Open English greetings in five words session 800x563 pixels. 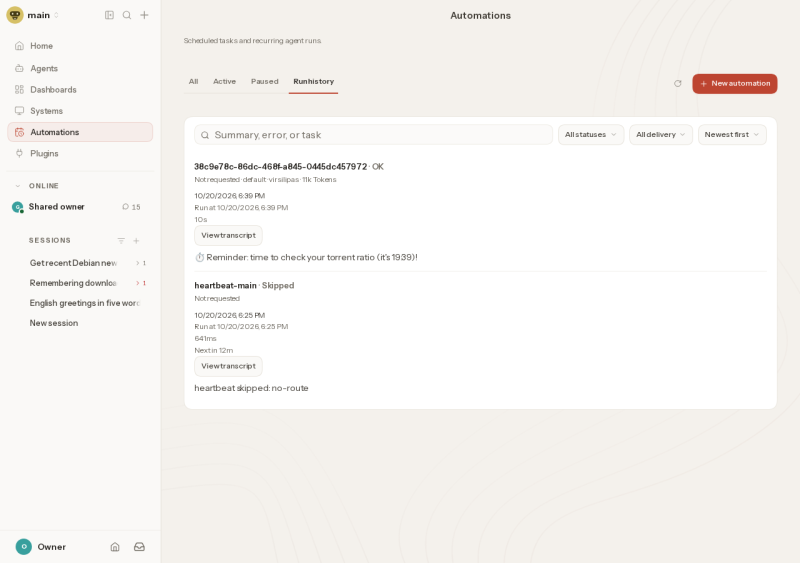pos(84,303)
